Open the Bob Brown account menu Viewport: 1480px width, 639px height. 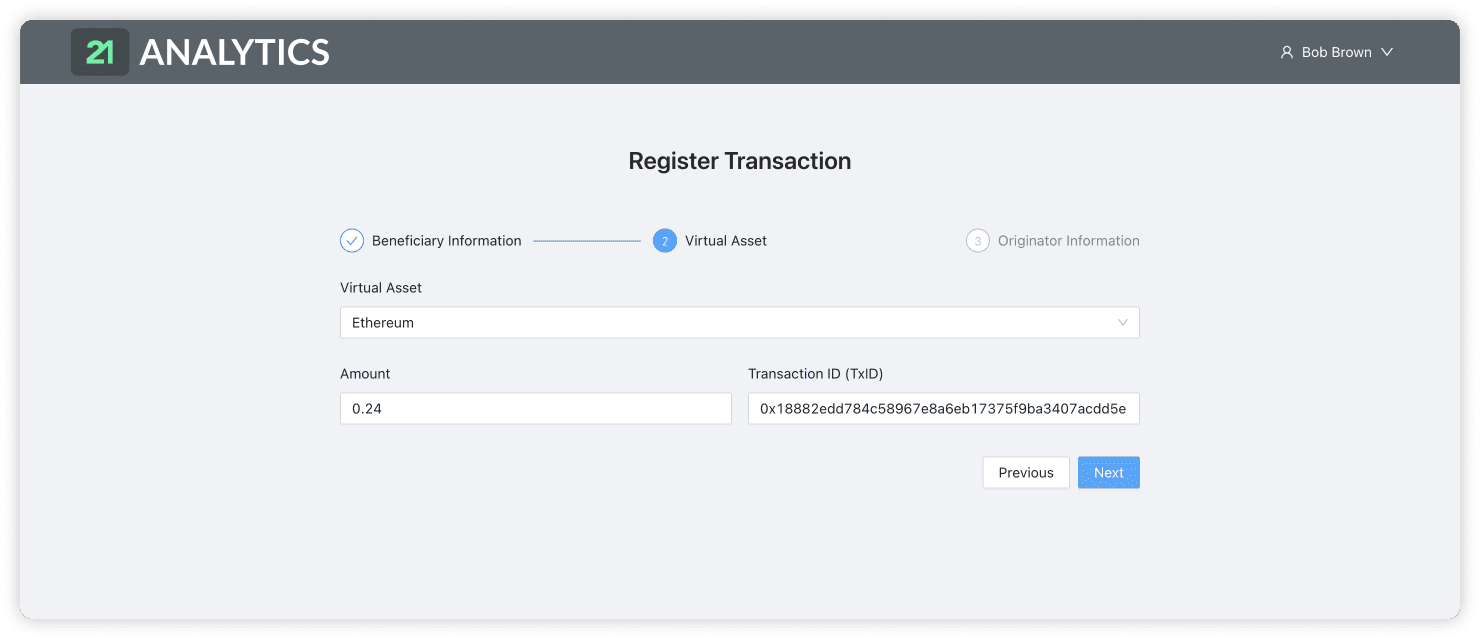[1336, 52]
